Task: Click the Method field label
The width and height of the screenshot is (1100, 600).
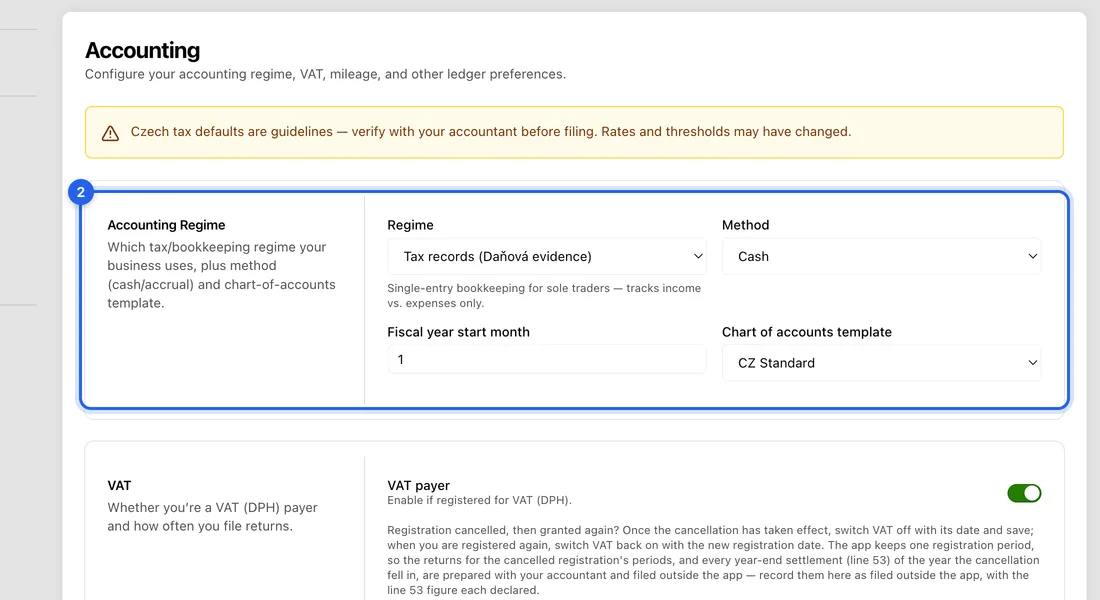Action: pos(745,225)
